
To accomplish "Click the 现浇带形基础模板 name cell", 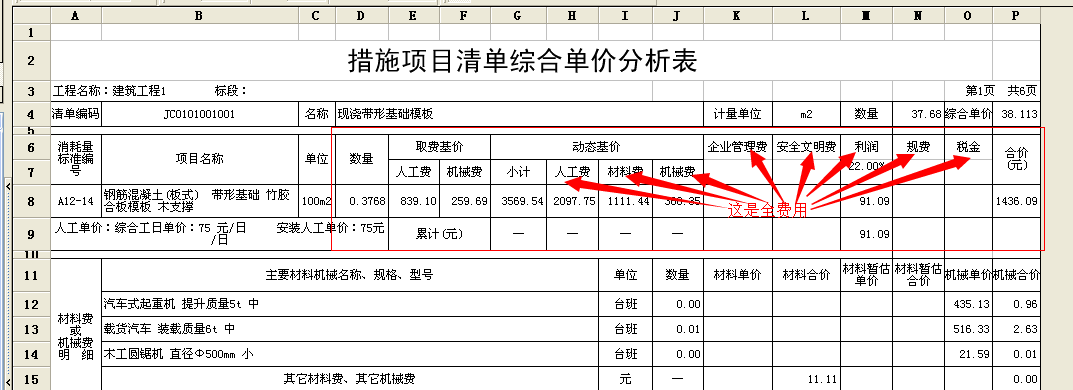I will tap(519, 114).
